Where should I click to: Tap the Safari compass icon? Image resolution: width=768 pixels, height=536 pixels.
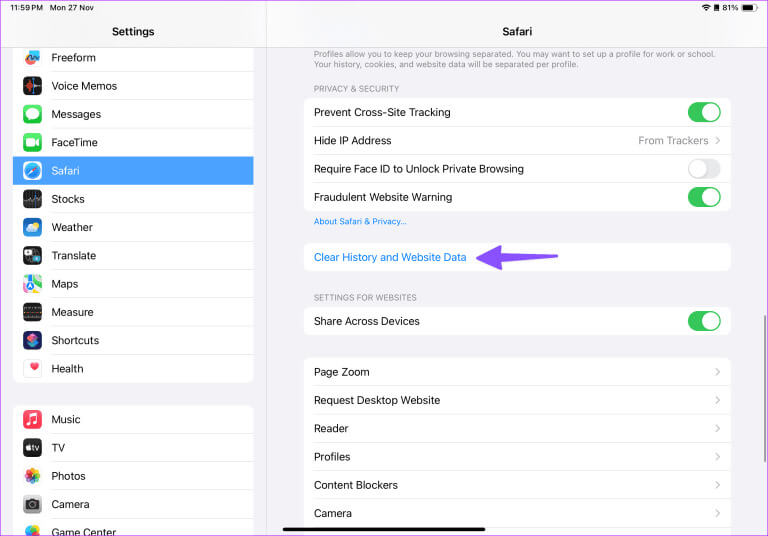pos(32,171)
